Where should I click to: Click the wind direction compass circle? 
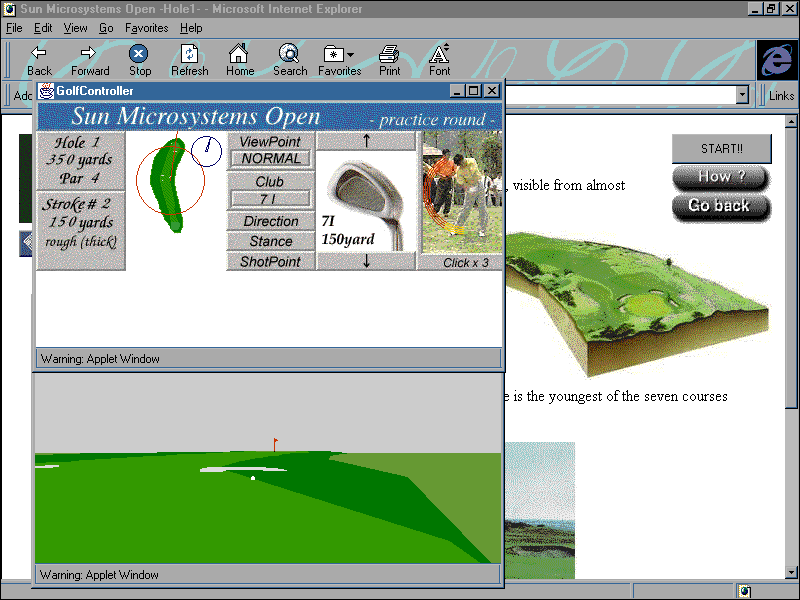pos(207,151)
